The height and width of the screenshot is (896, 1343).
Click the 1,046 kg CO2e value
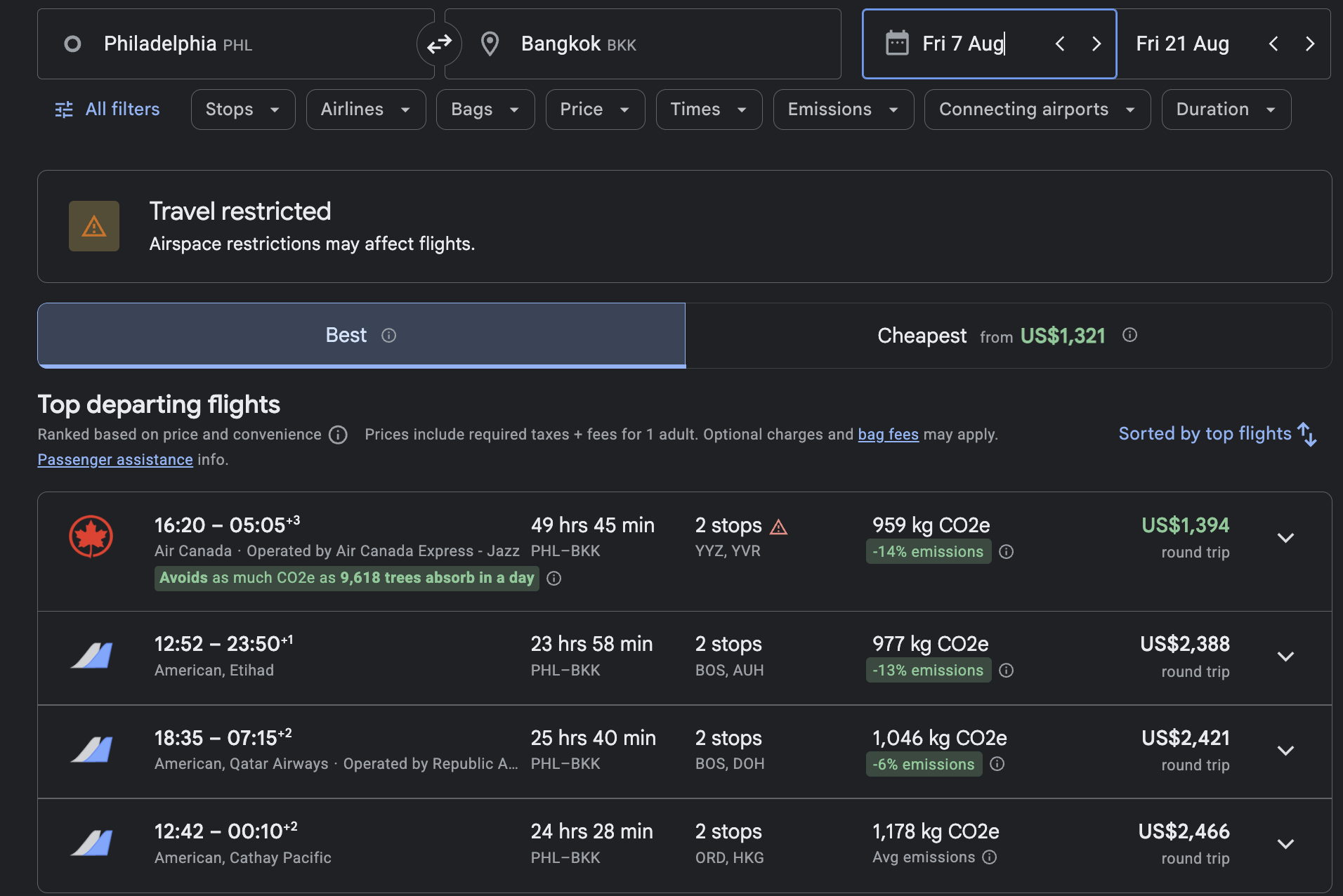click(940, 738)
